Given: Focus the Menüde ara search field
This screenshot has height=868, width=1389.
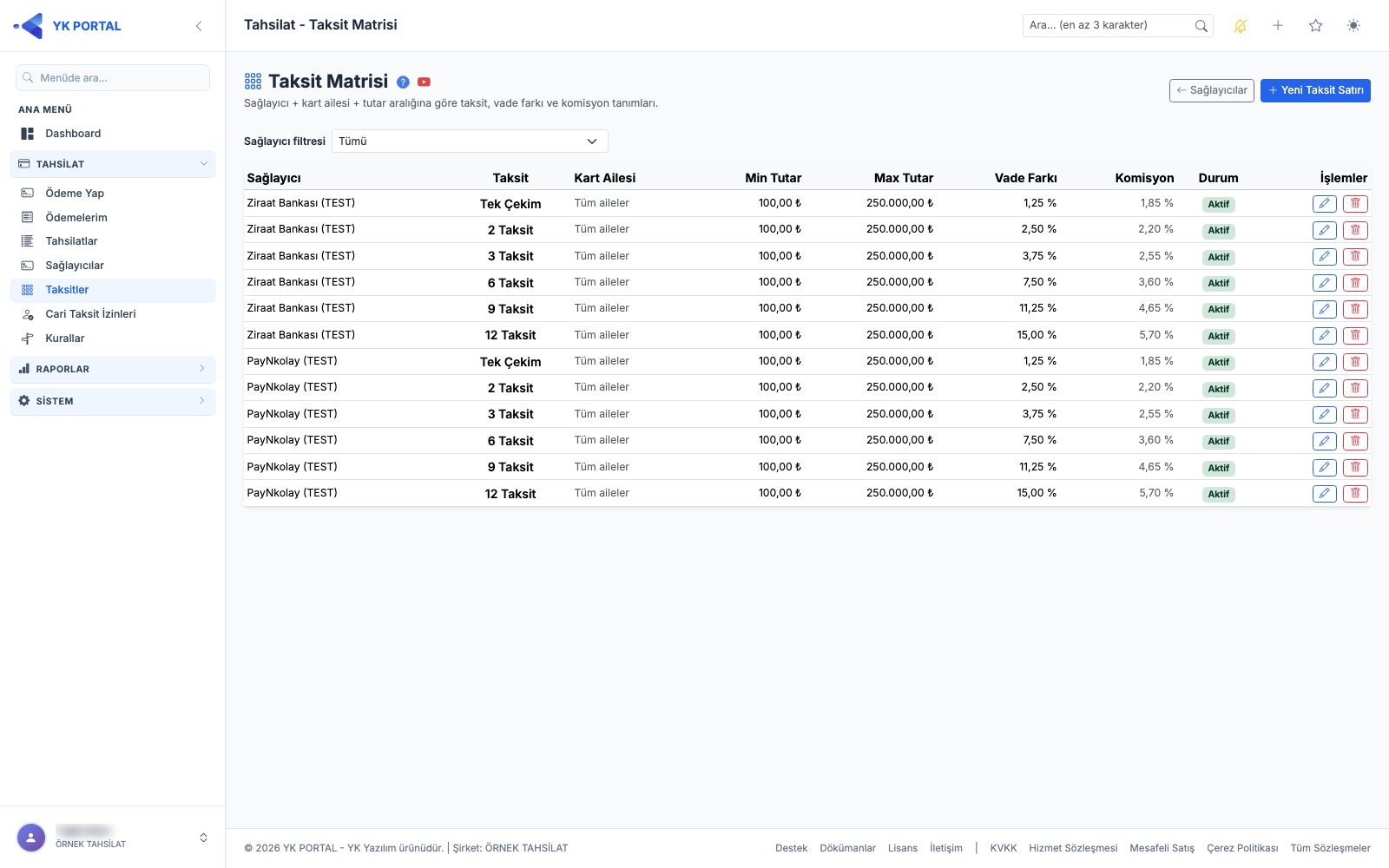Looking at the screenshot, I should point(113,78).
